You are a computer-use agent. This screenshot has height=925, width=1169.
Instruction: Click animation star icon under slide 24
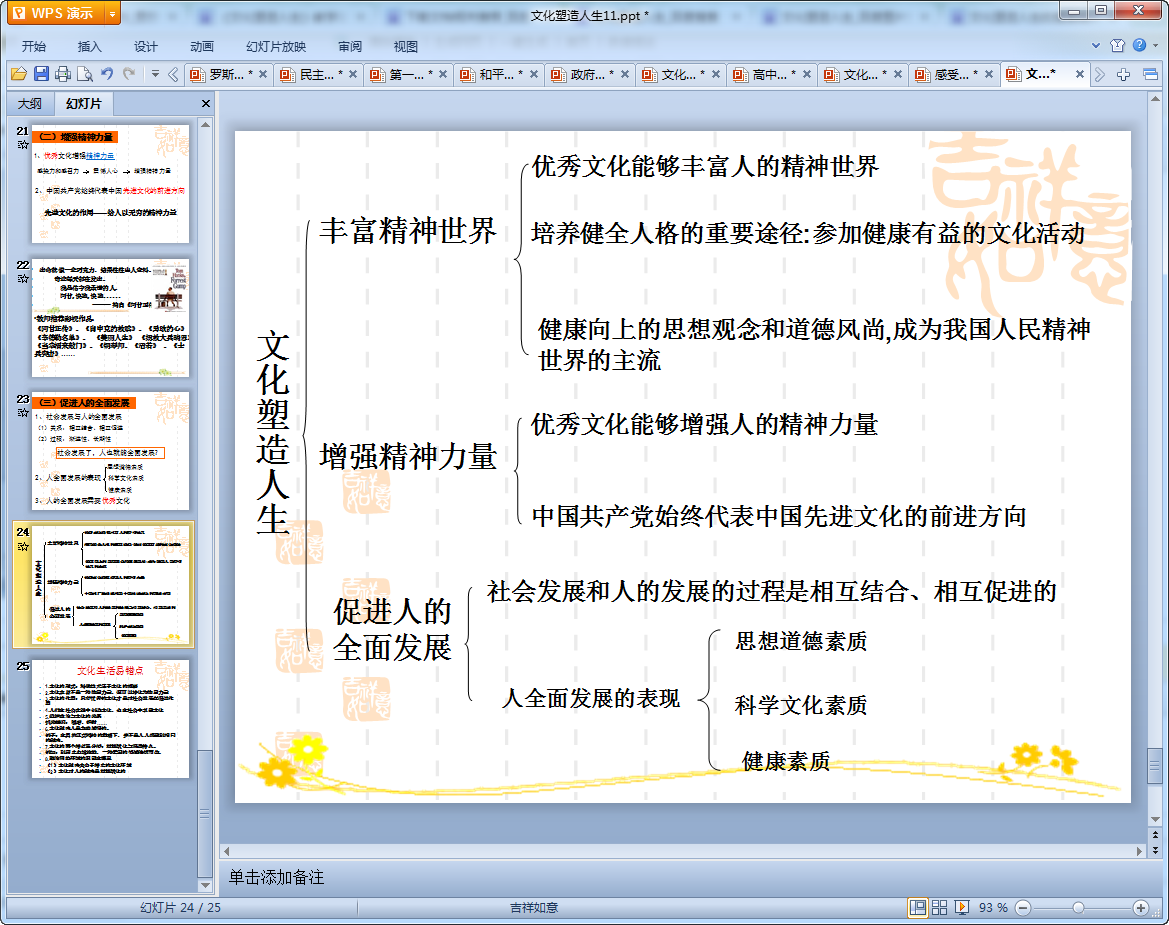23,546
